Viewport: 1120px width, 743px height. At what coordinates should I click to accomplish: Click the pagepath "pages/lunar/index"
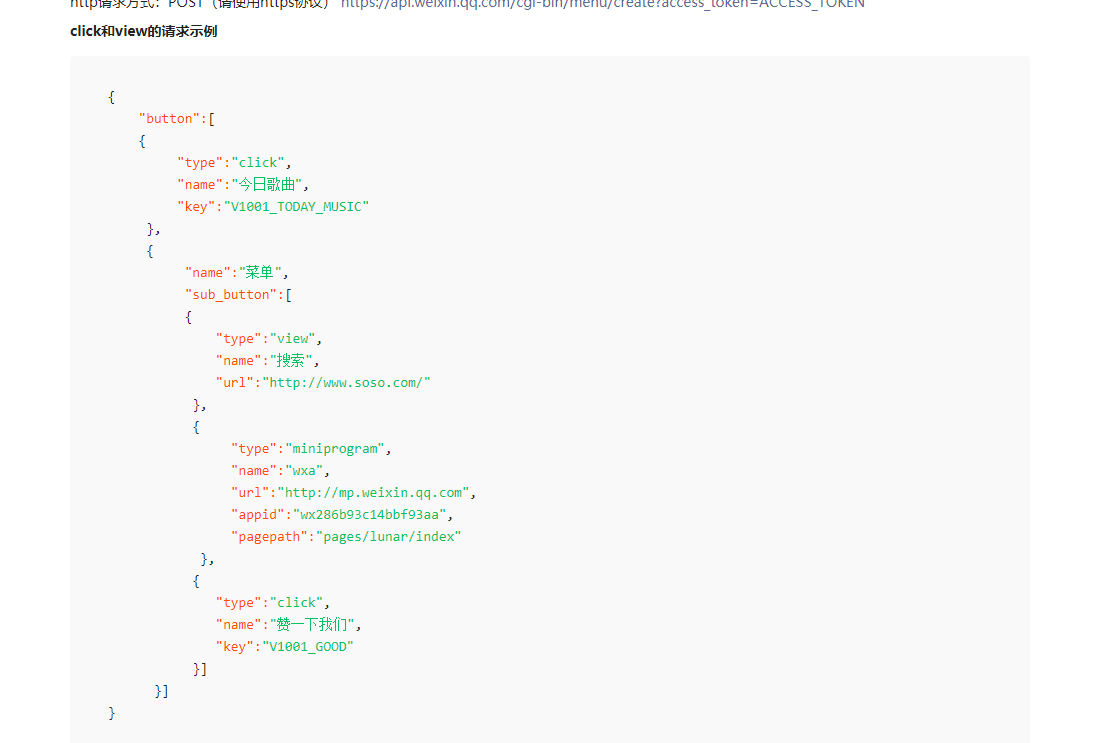point(389,537)
